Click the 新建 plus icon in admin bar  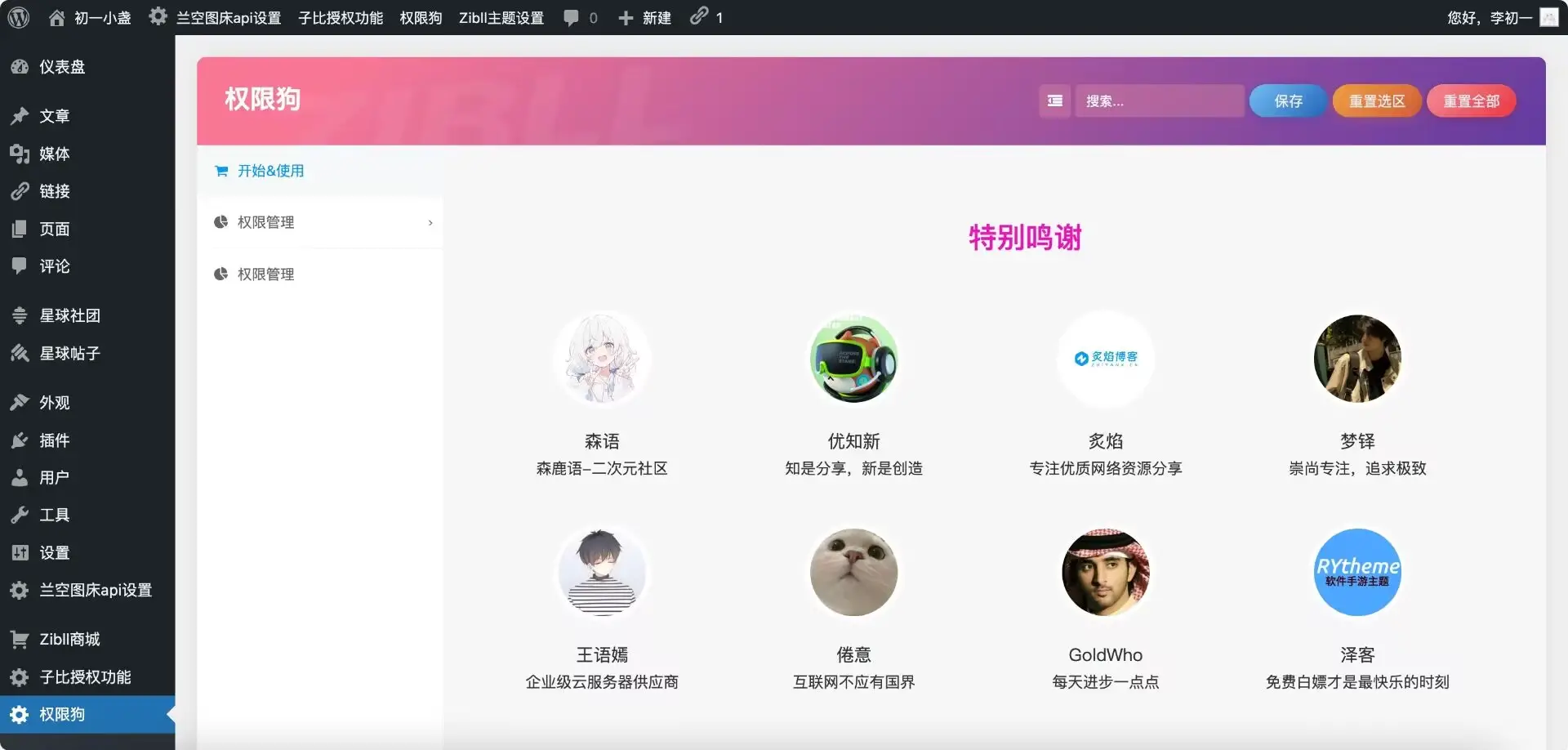point(625,17)
